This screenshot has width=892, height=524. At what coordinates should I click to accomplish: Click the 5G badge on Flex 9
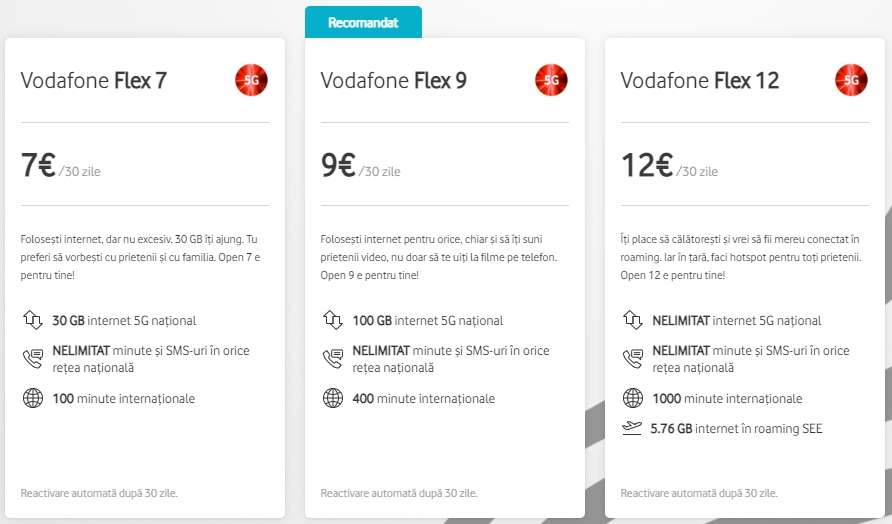[551, 80]
